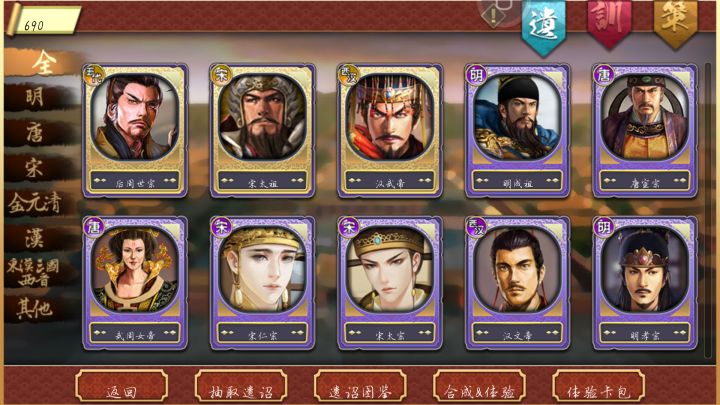720x405 pixels.
Task: Select the 明 dynasty filter tab
Action: point(36,97)
